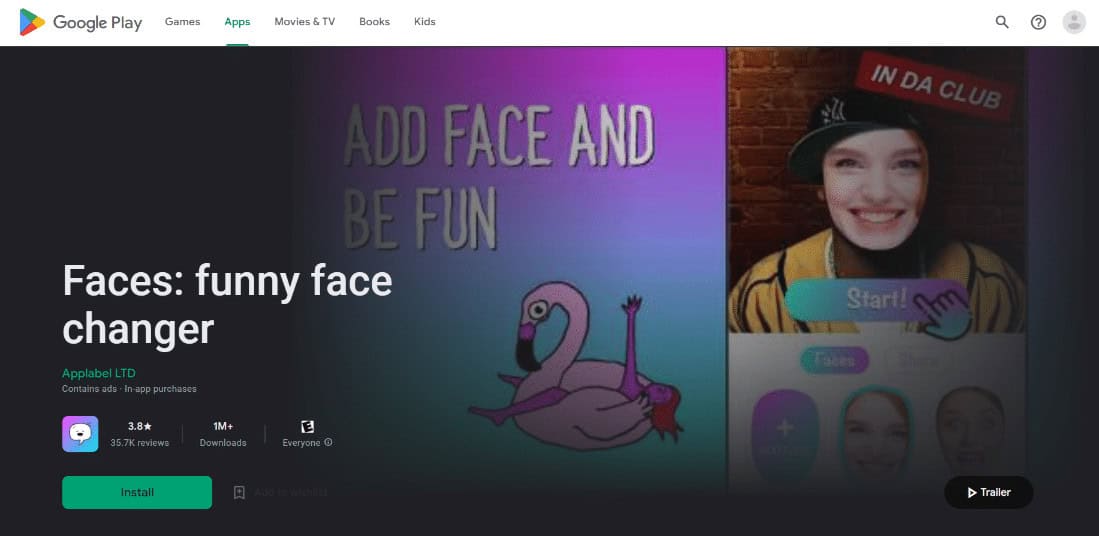Click the 35.7K reviews label
Screen dimensions: 1099x536
click(139, 443)
